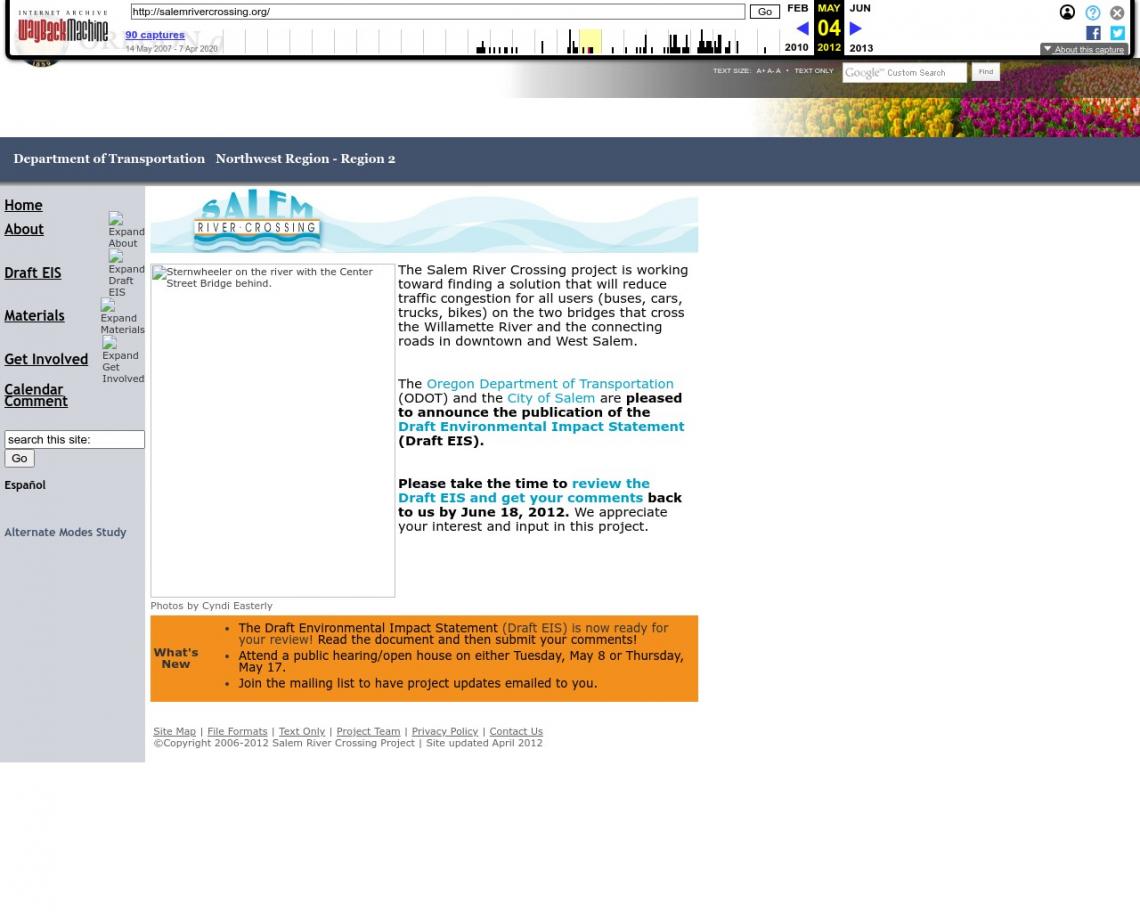Open the Privacy Policy footer link

(x=445, y=732)
